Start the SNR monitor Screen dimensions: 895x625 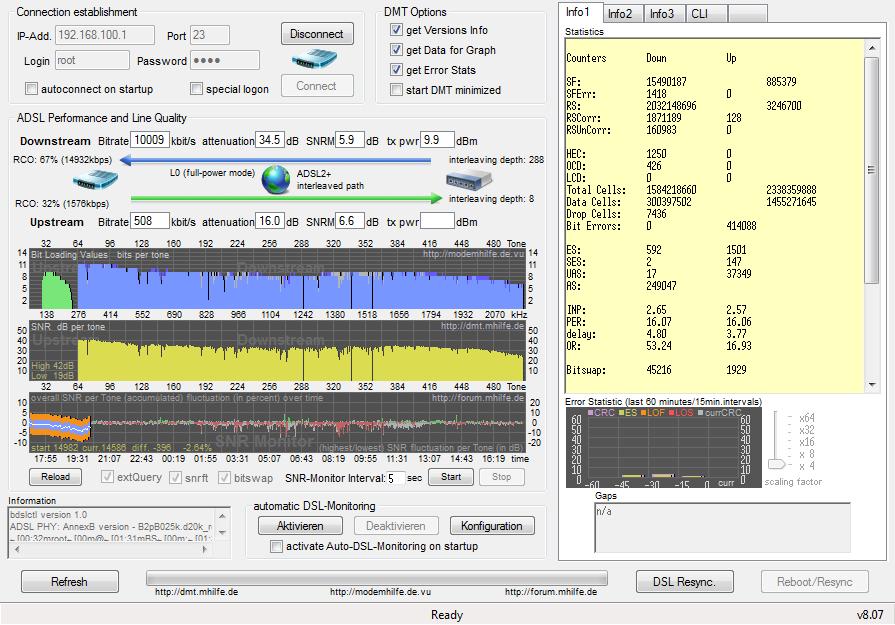coord(450,477)
